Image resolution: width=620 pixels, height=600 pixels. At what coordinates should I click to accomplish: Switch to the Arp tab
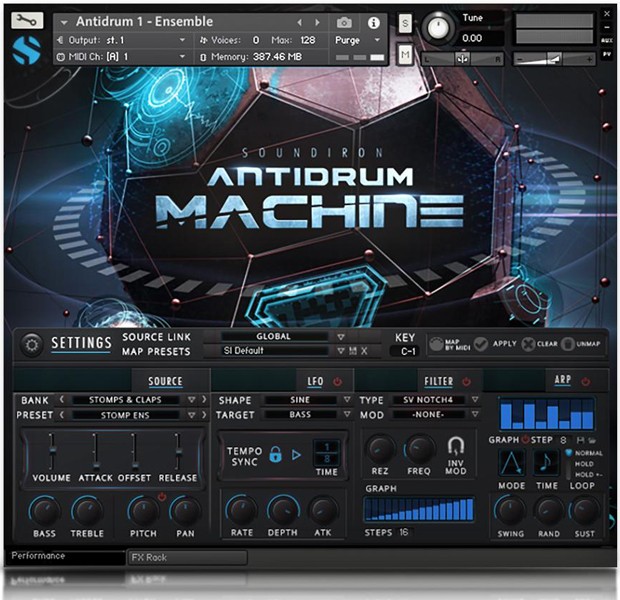pos(562,380)
